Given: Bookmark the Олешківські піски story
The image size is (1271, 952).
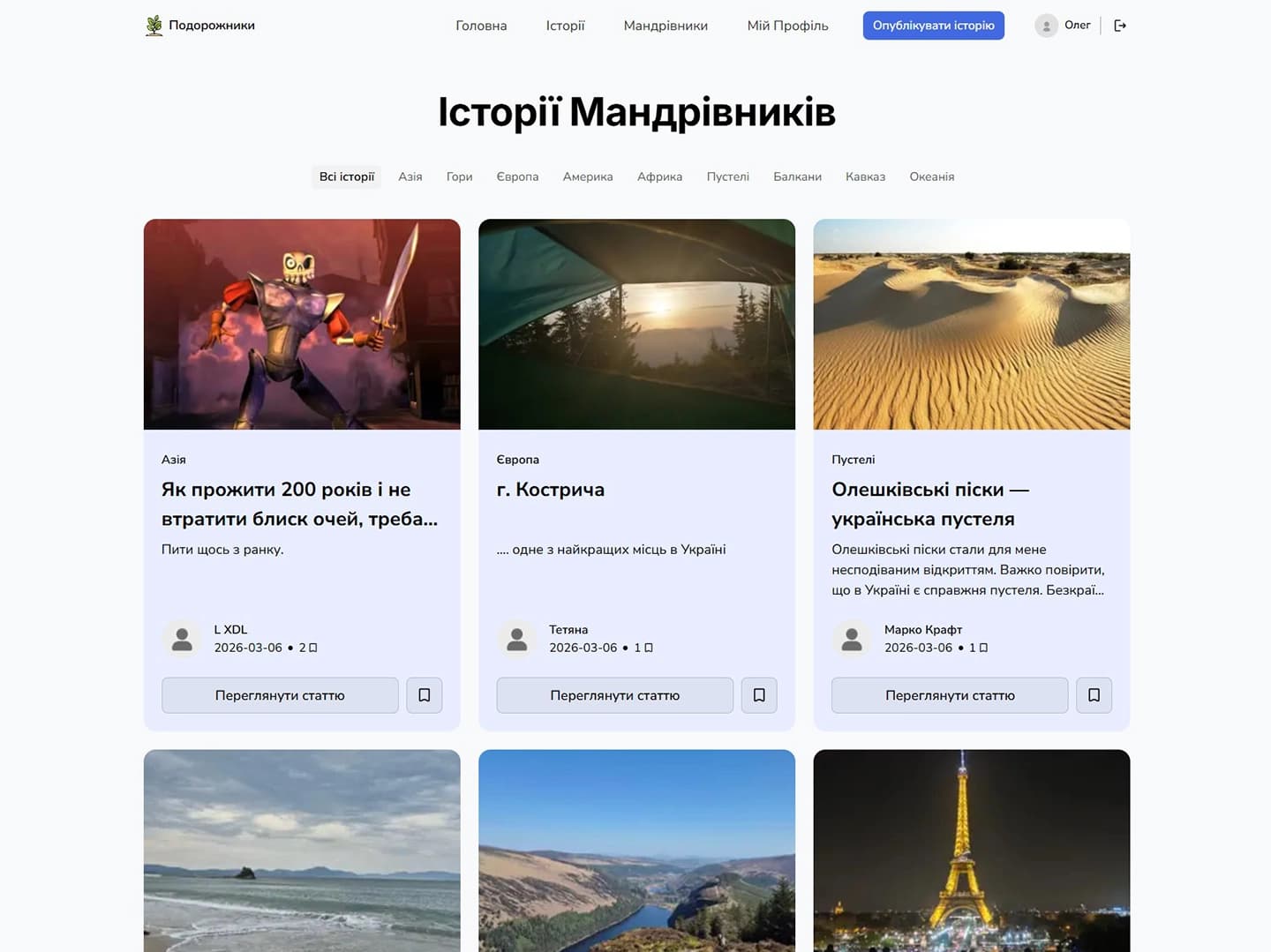Looking at the screenshot, I should pyautogui.click(x=1094, y=694).
